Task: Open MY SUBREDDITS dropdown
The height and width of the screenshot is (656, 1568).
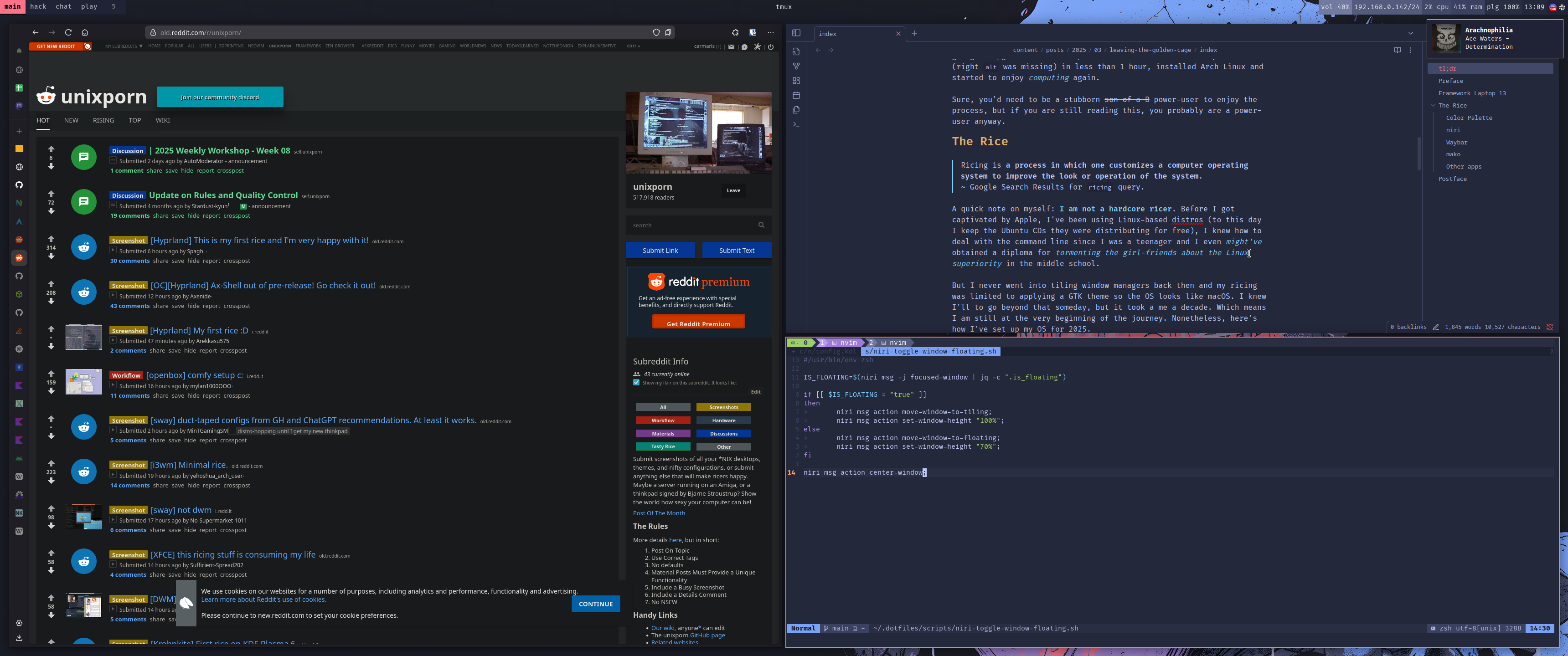Action: [x=124, y=46]
